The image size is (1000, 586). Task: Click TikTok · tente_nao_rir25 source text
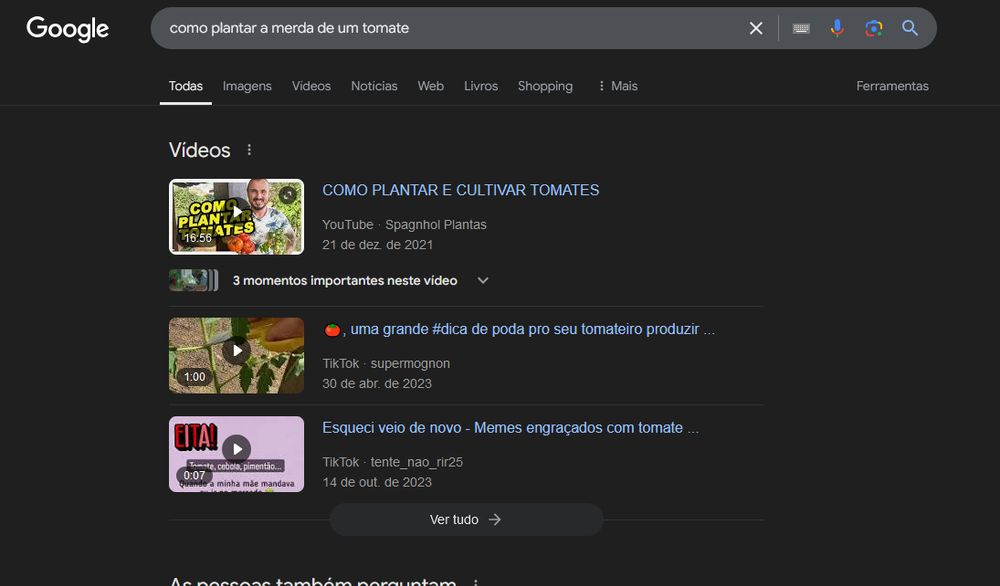pos(392,462)
